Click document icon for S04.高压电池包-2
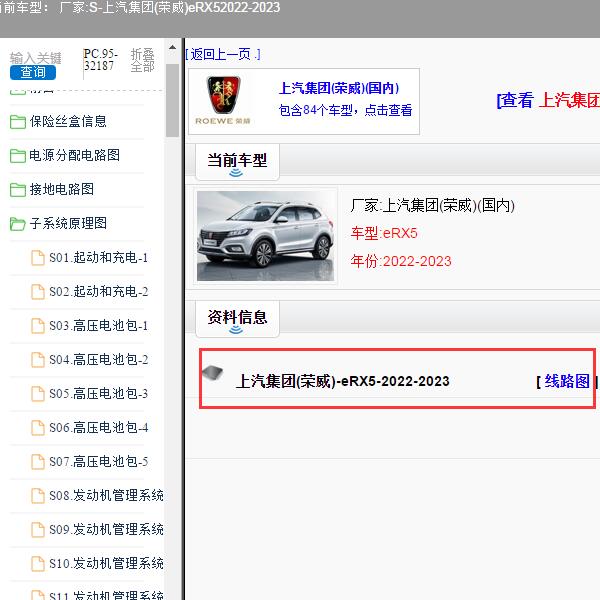Viewport: 600px width, 600px height. point(38,360)
